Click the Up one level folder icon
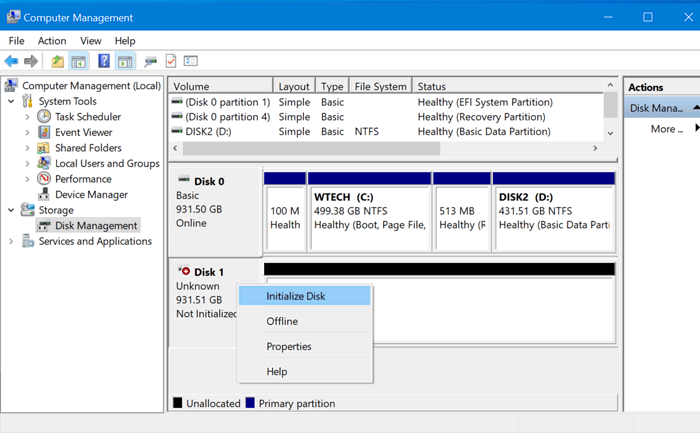This screenshot has height=433, width=700. [58, 61]
